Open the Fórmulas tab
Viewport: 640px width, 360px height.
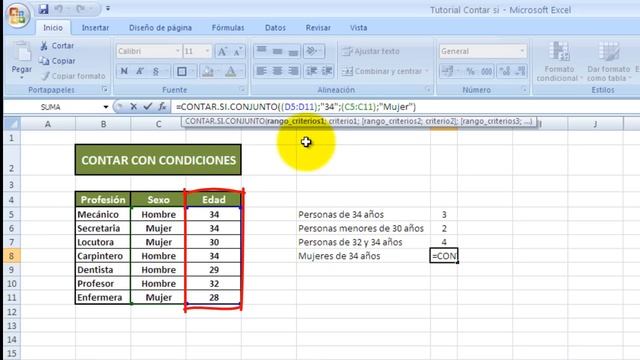[228, 28]
